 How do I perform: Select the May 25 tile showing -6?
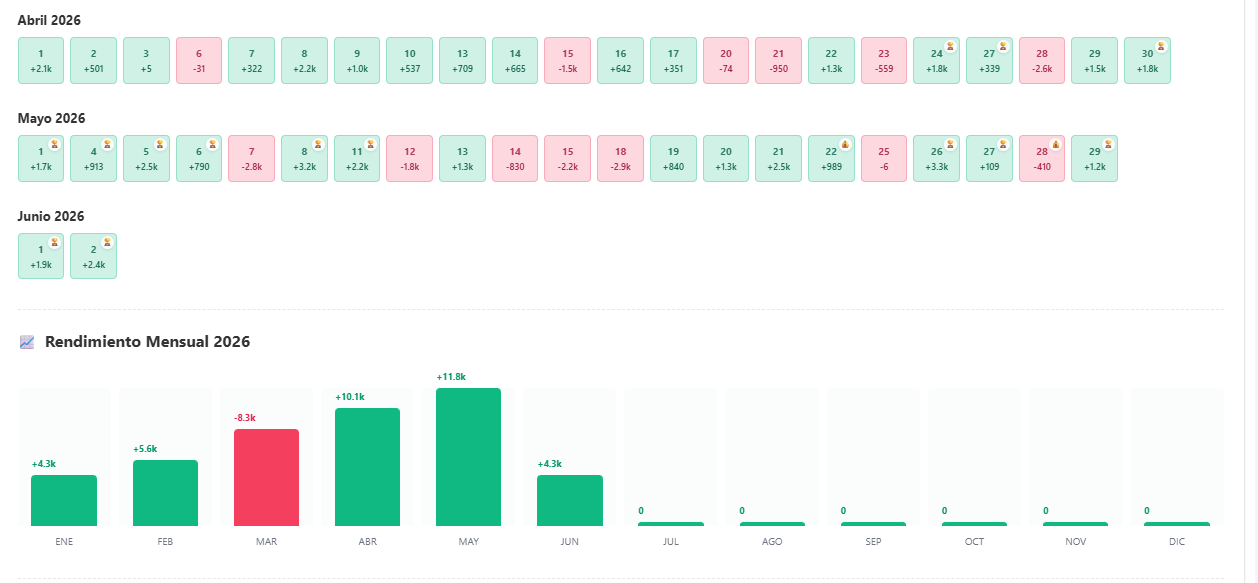[884, 158]
